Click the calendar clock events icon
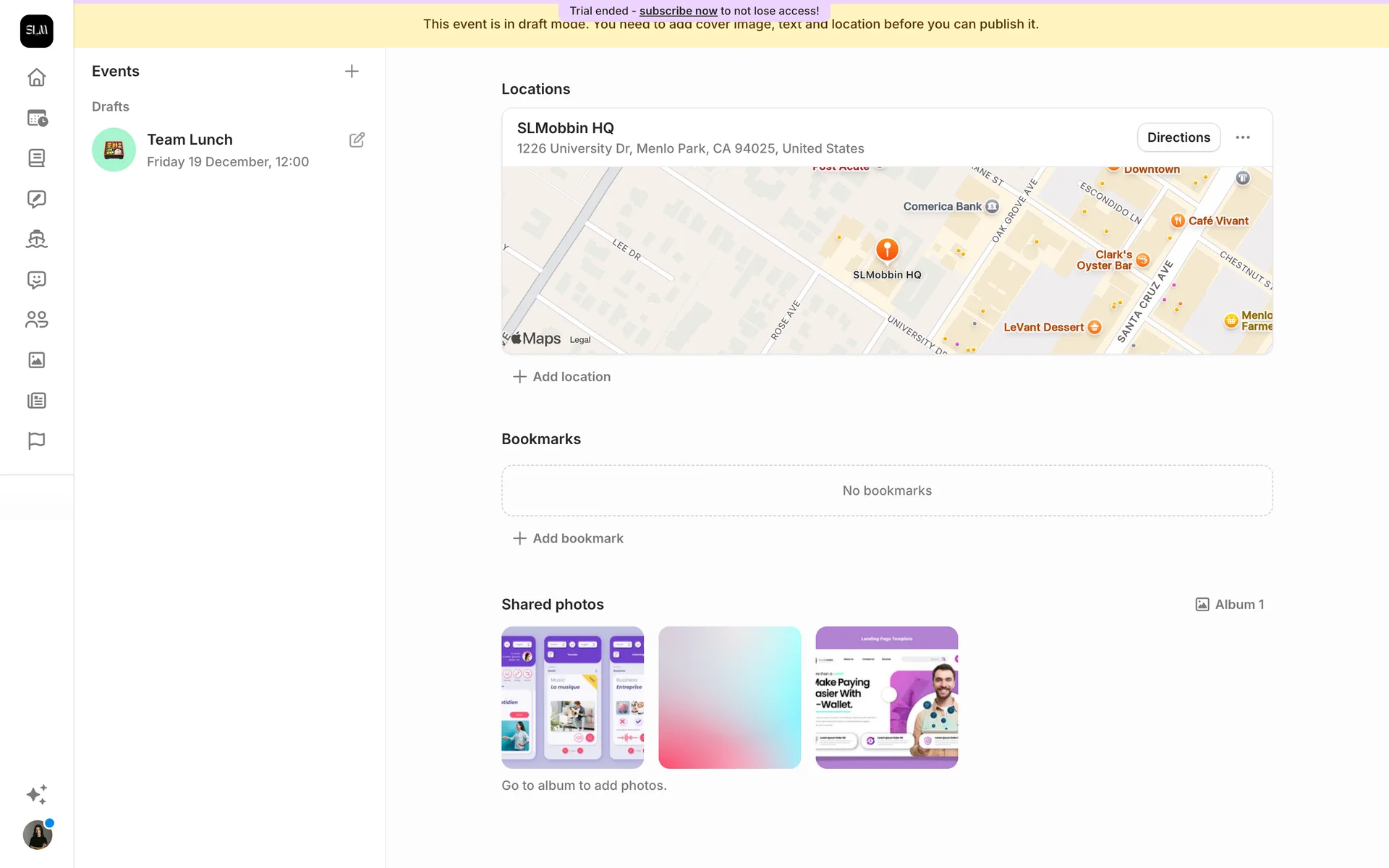 36,118
